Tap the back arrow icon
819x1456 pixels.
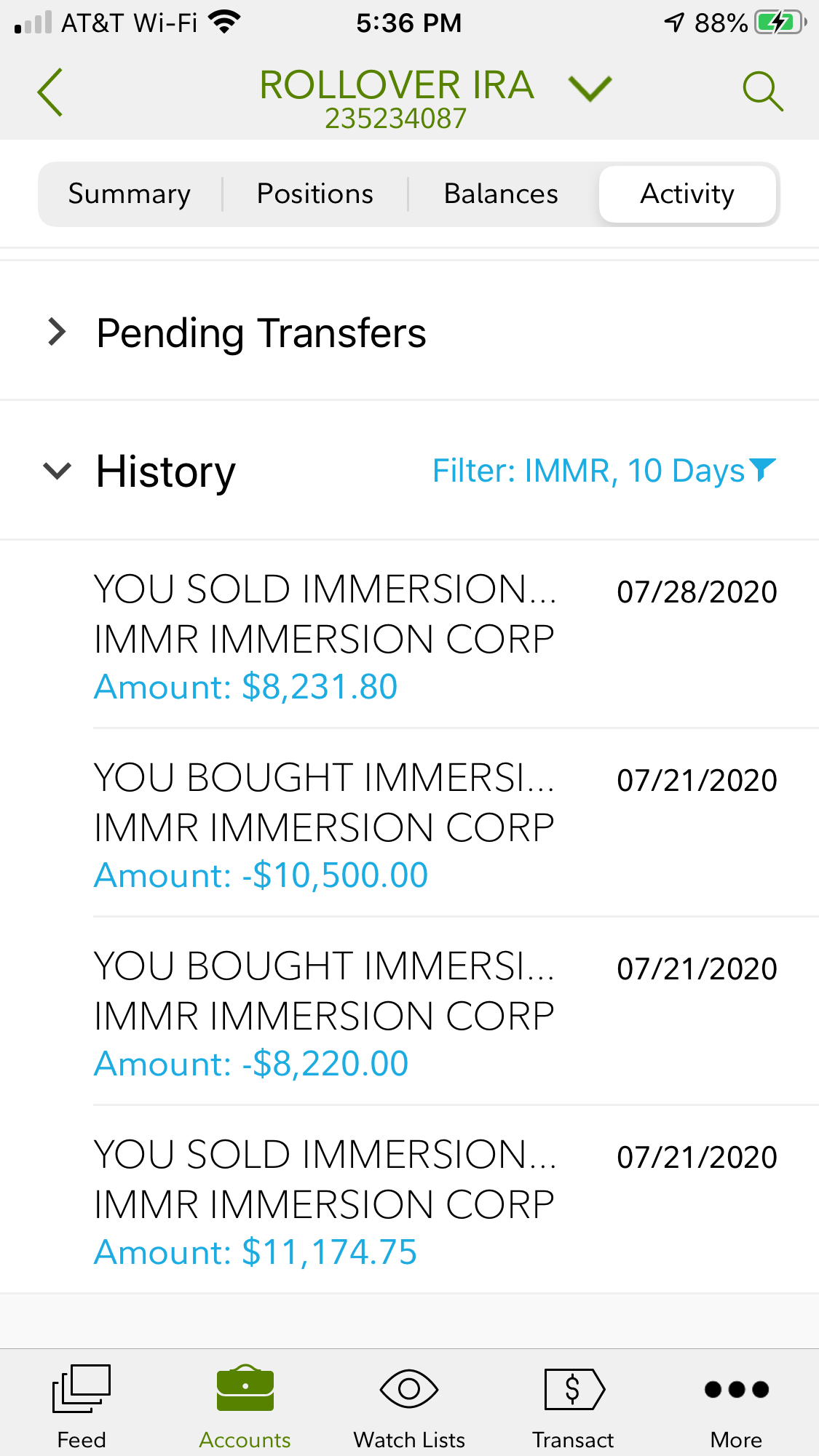click(50, 92)
